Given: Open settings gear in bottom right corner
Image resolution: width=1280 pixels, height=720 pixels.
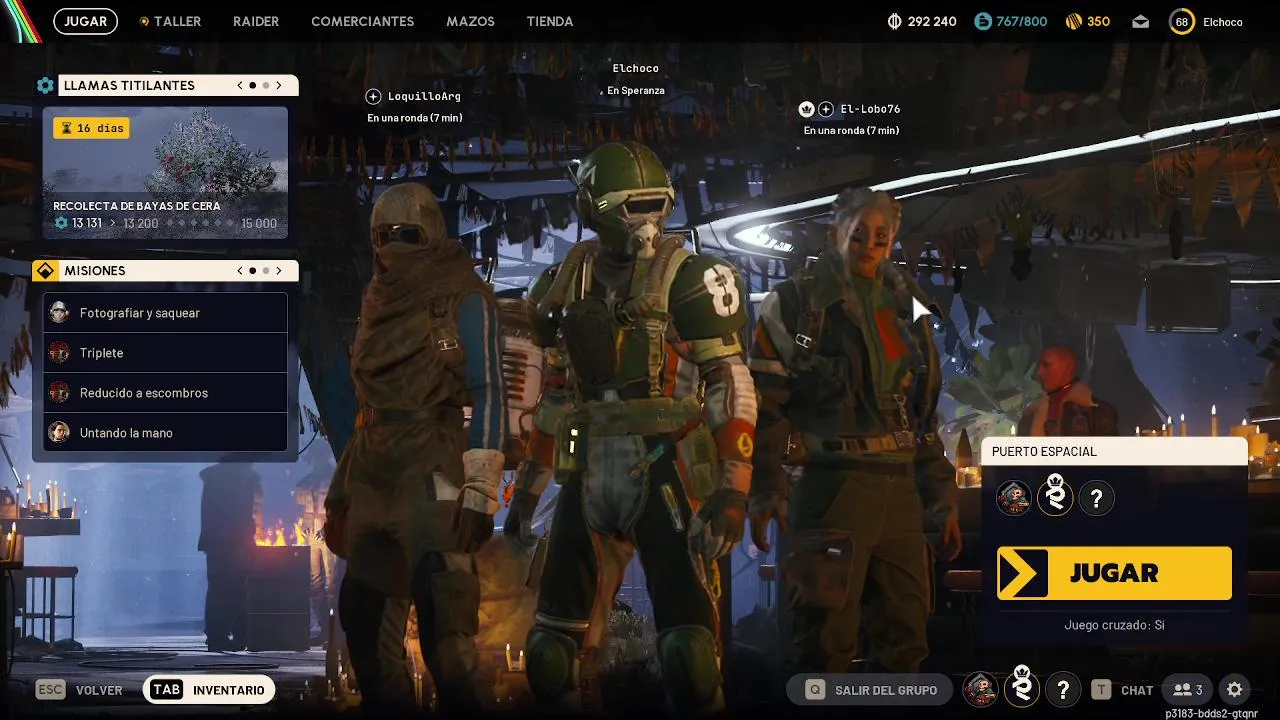Looking at the screenshot, I should pos(1234,690).
